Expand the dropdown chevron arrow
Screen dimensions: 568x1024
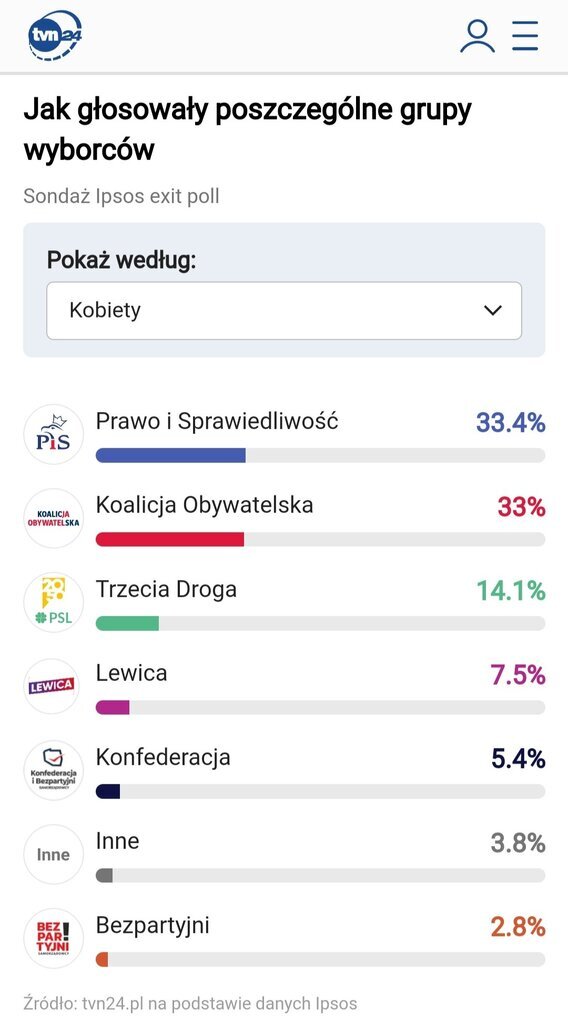point(493,310)
